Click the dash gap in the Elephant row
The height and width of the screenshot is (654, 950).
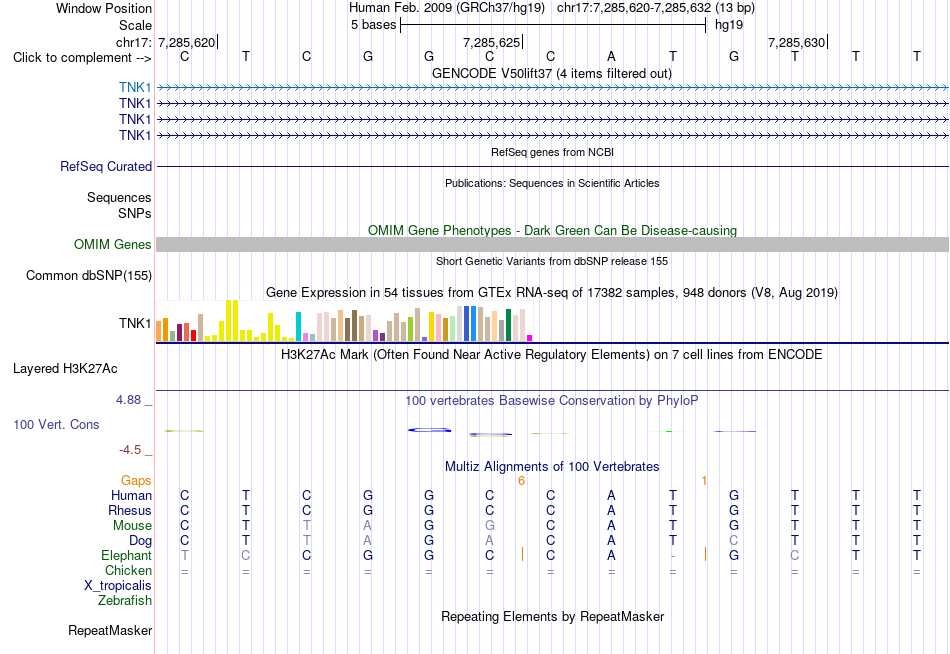coord(673,556)
